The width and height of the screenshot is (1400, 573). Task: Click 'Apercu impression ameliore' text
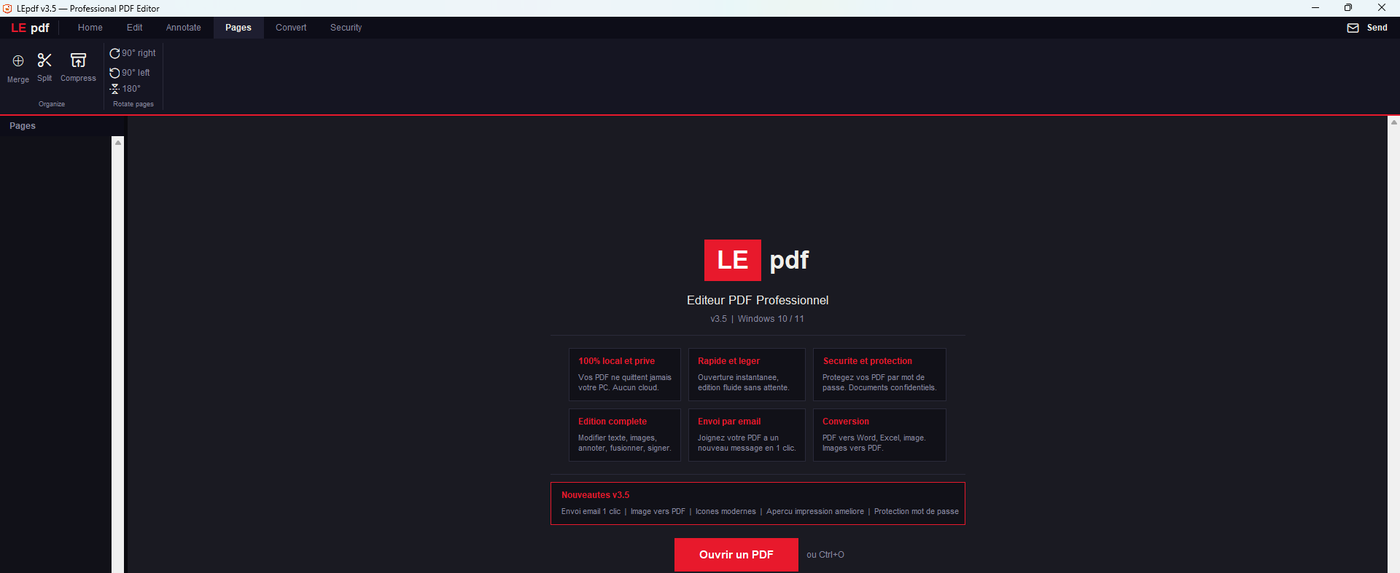pyautogui.click(x=815, y=511)
